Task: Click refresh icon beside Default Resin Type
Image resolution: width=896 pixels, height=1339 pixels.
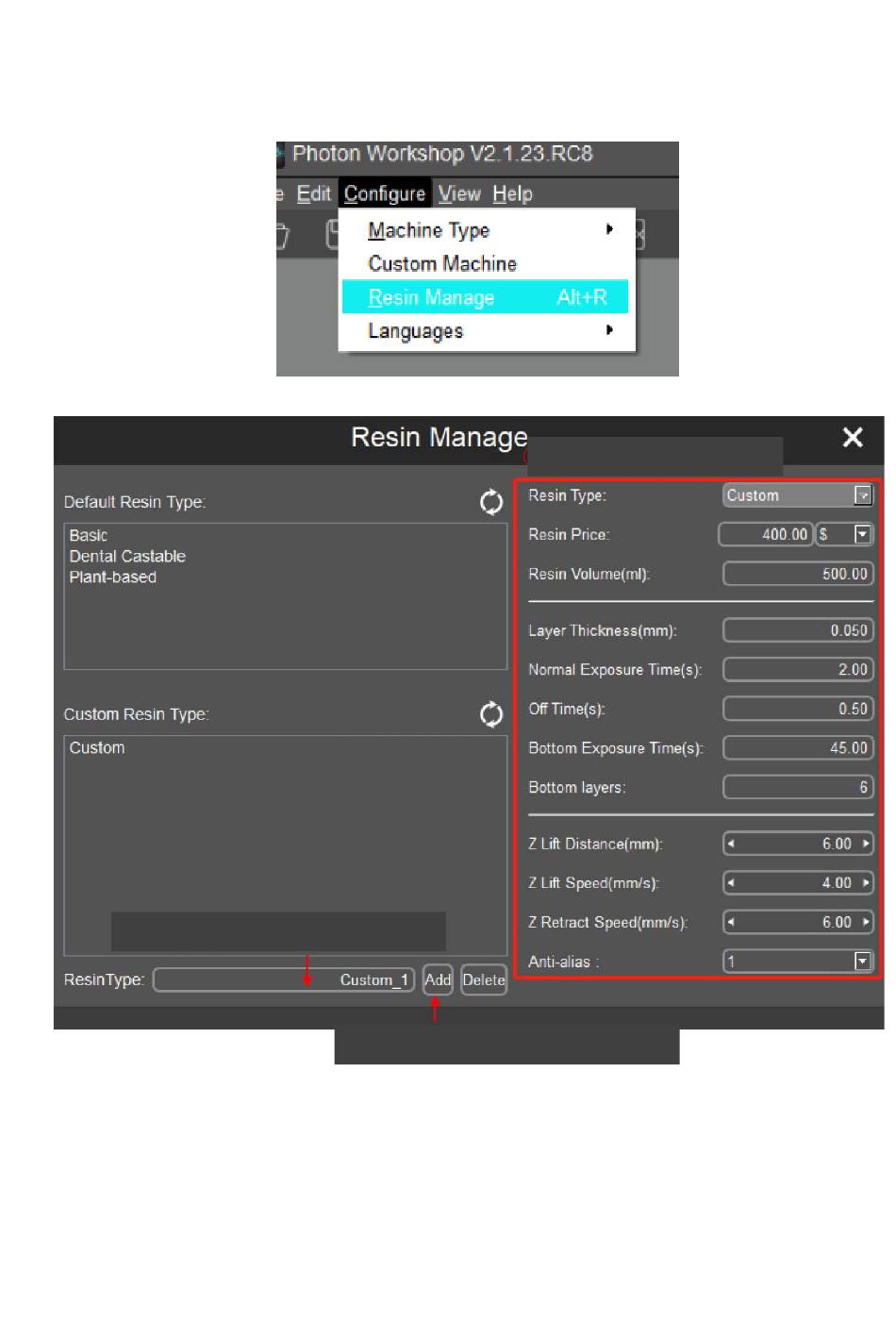Action: [x=491, y=502]
